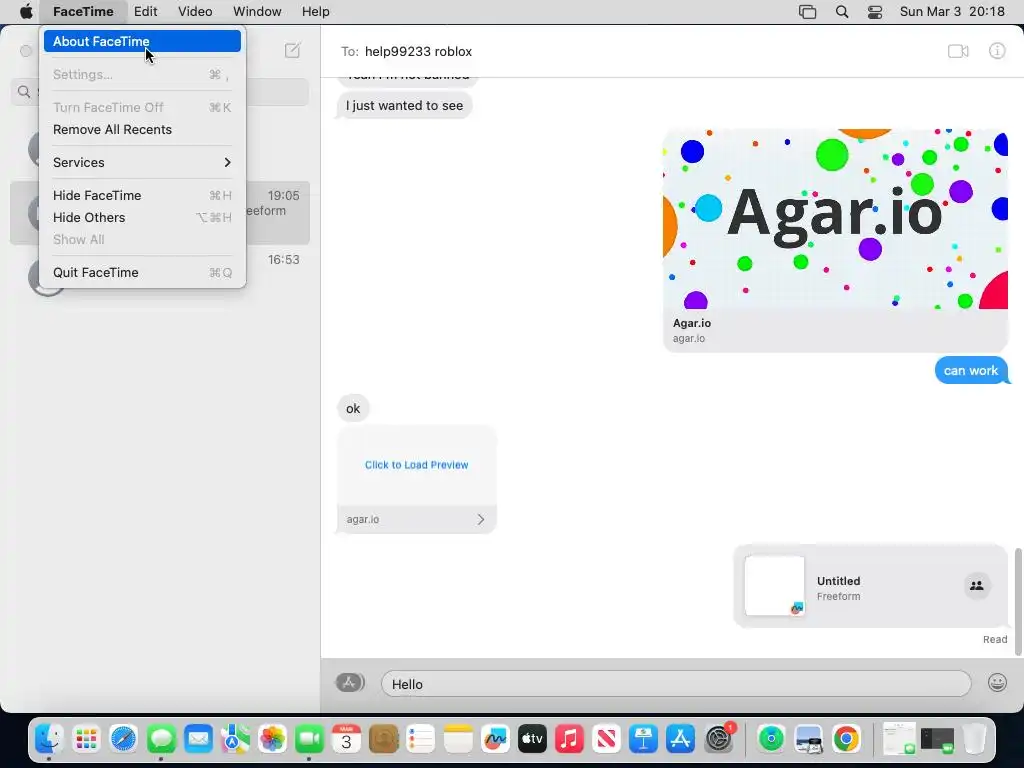This screenshot has height=768, width=1024.
Task: Open the Apple TV app in the dock
Action: point(532,739)
